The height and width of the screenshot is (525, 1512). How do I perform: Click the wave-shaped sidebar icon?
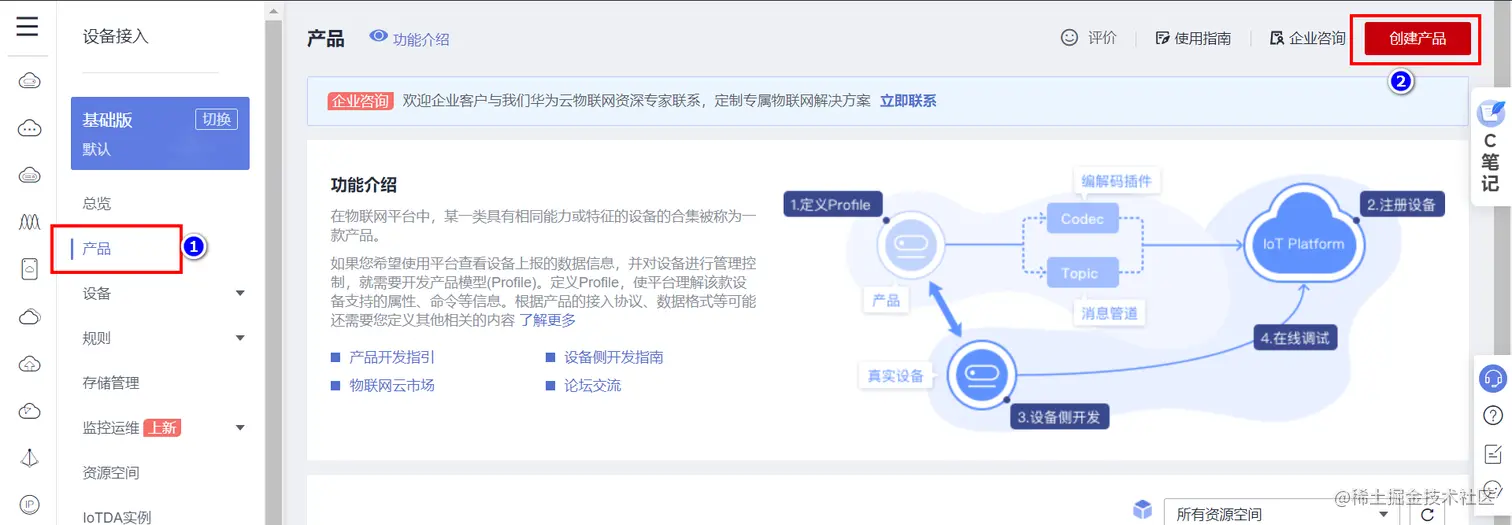click(30, 222)
